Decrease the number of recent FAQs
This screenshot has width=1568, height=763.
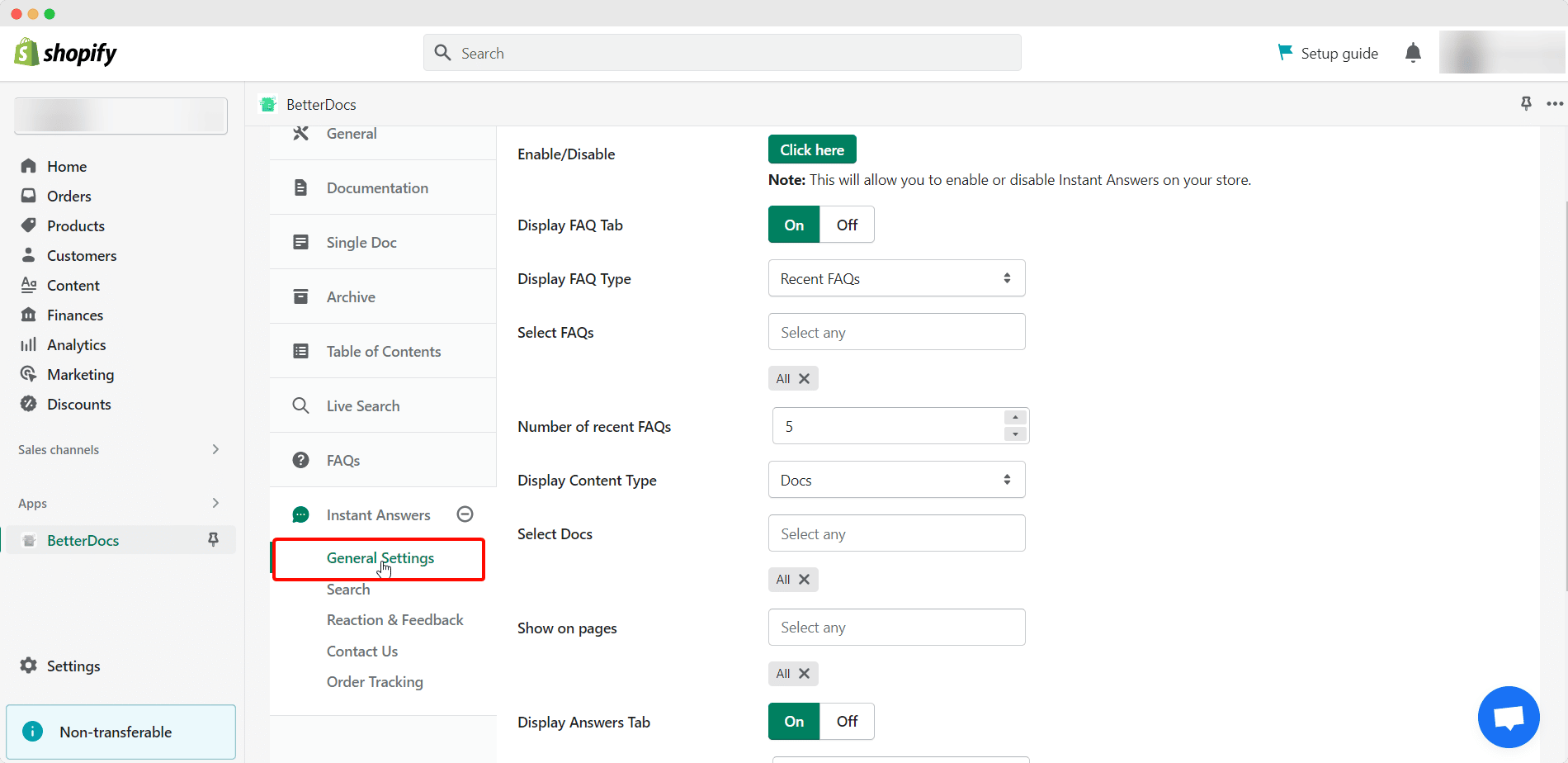pos(1015,434)
